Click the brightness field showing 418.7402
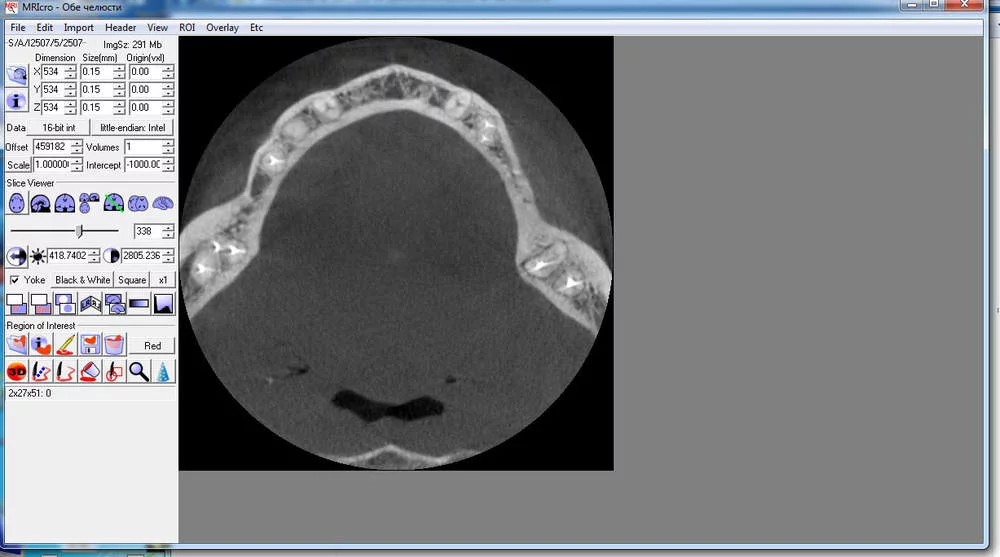Viewport: 1000px width, 557px height. click(68, 256)
